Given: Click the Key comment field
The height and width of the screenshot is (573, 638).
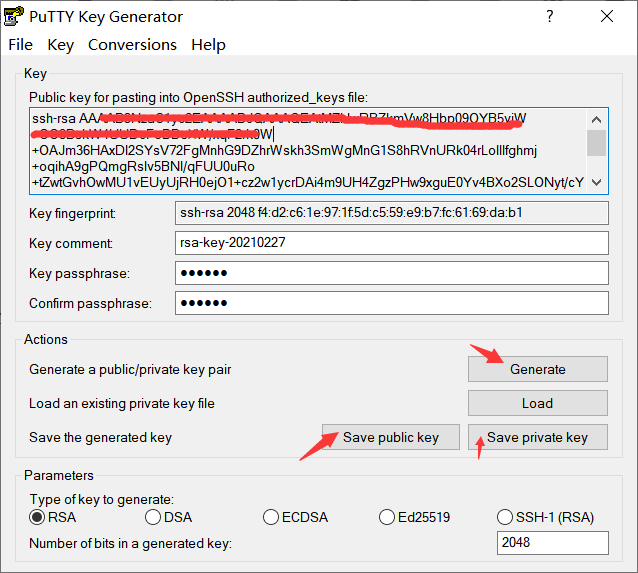Looking at the screenshot, I should pyautogui.click(x=392, y=243).
